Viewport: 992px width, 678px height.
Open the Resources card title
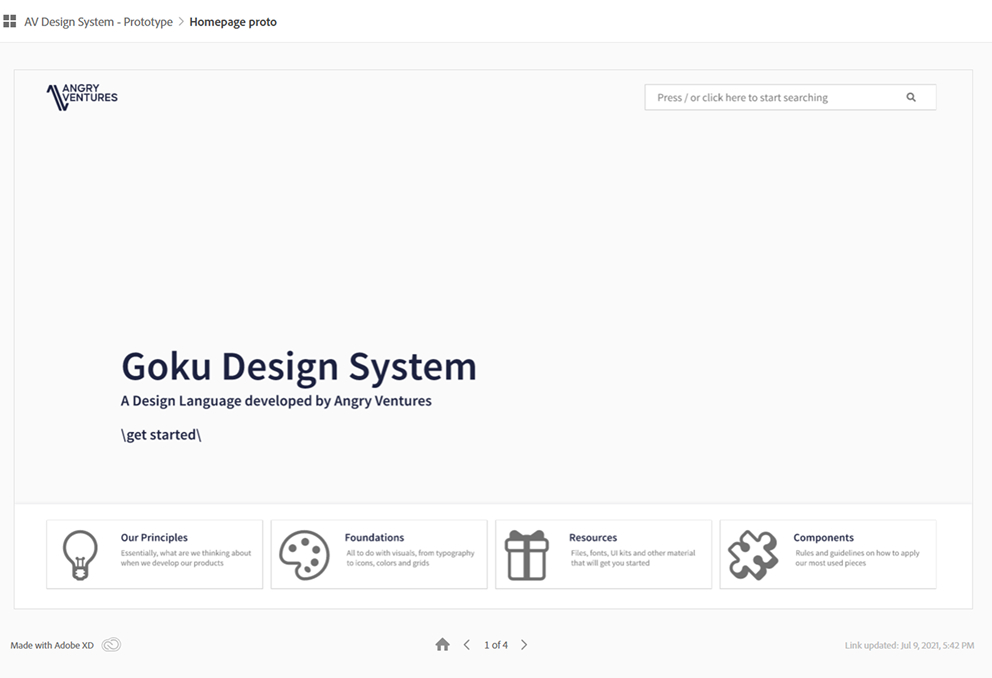tap(593, 538)
